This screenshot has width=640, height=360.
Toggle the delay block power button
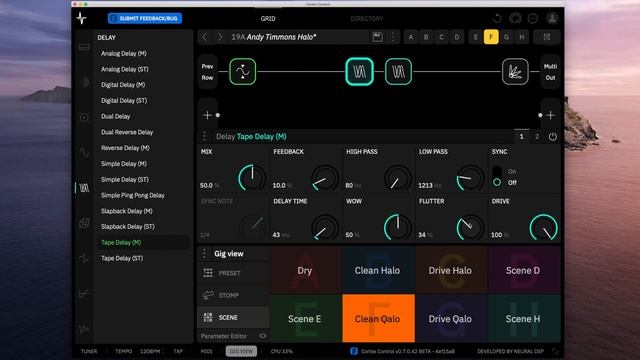(x=553, y=137)
